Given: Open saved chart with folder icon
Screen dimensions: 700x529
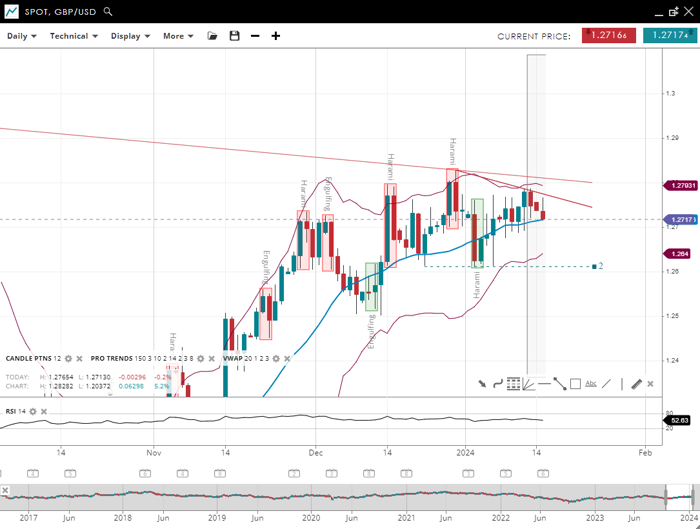Looking at the screenshot, I should pyautogui.click(x=212, y=36).
